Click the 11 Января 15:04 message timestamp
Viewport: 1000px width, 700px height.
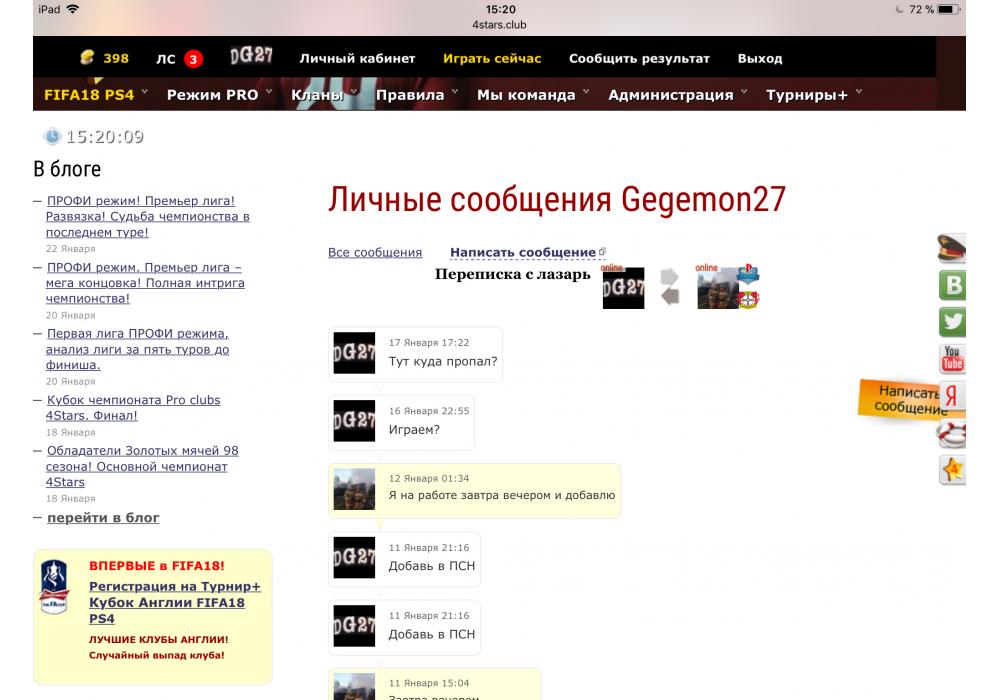pos(429,683)
